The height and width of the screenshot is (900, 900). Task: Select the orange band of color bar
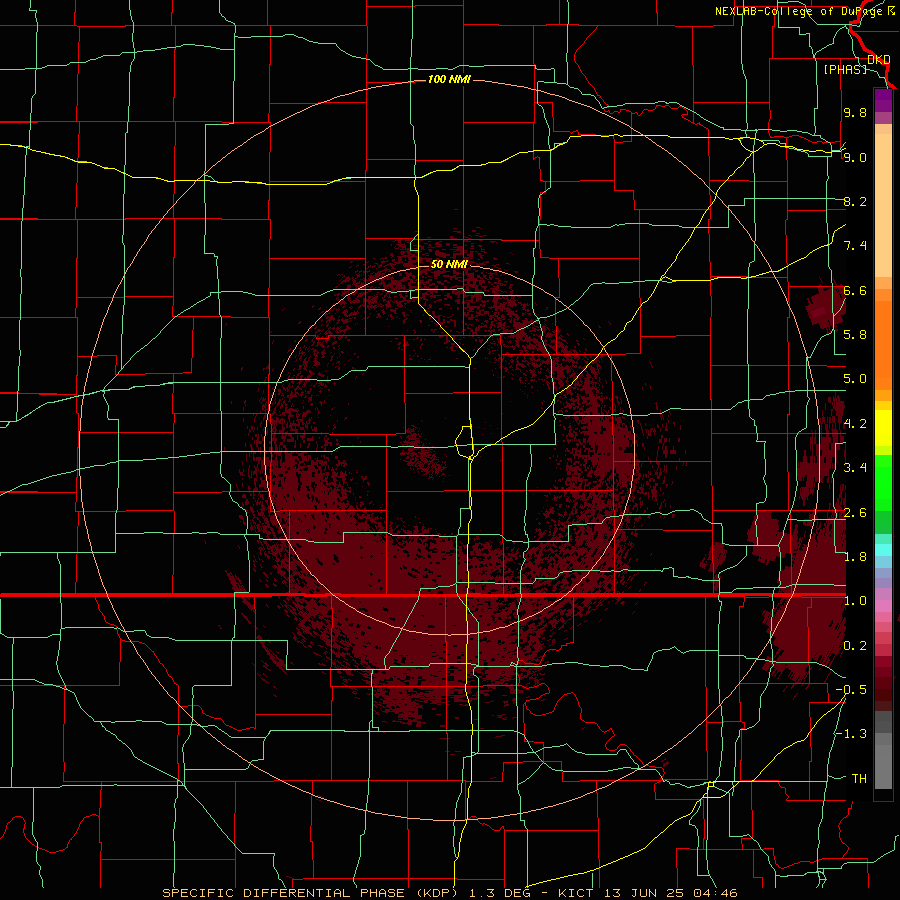pos(883,344)
